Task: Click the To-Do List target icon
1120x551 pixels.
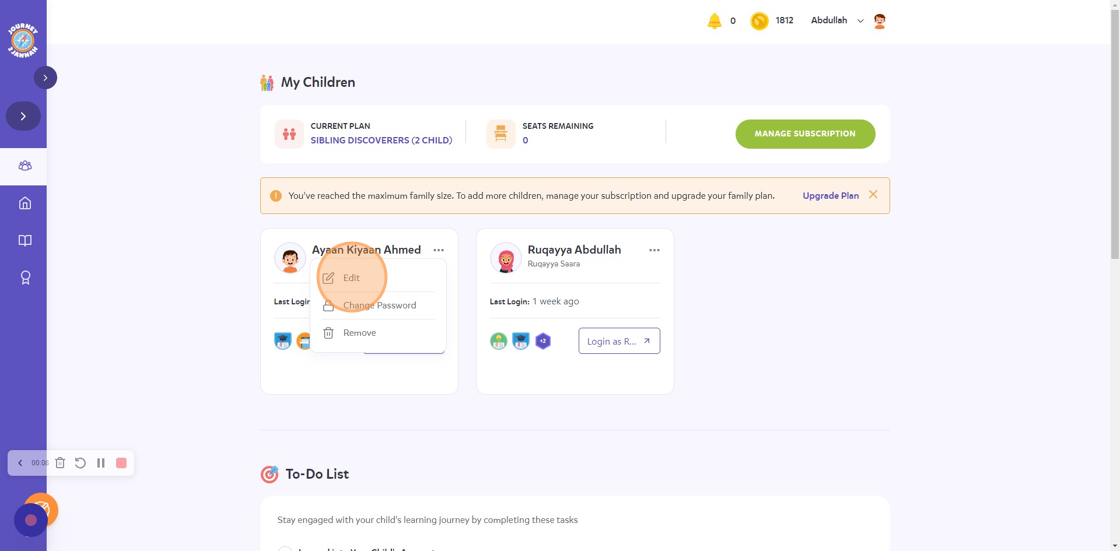Action: tap(269, 474)
